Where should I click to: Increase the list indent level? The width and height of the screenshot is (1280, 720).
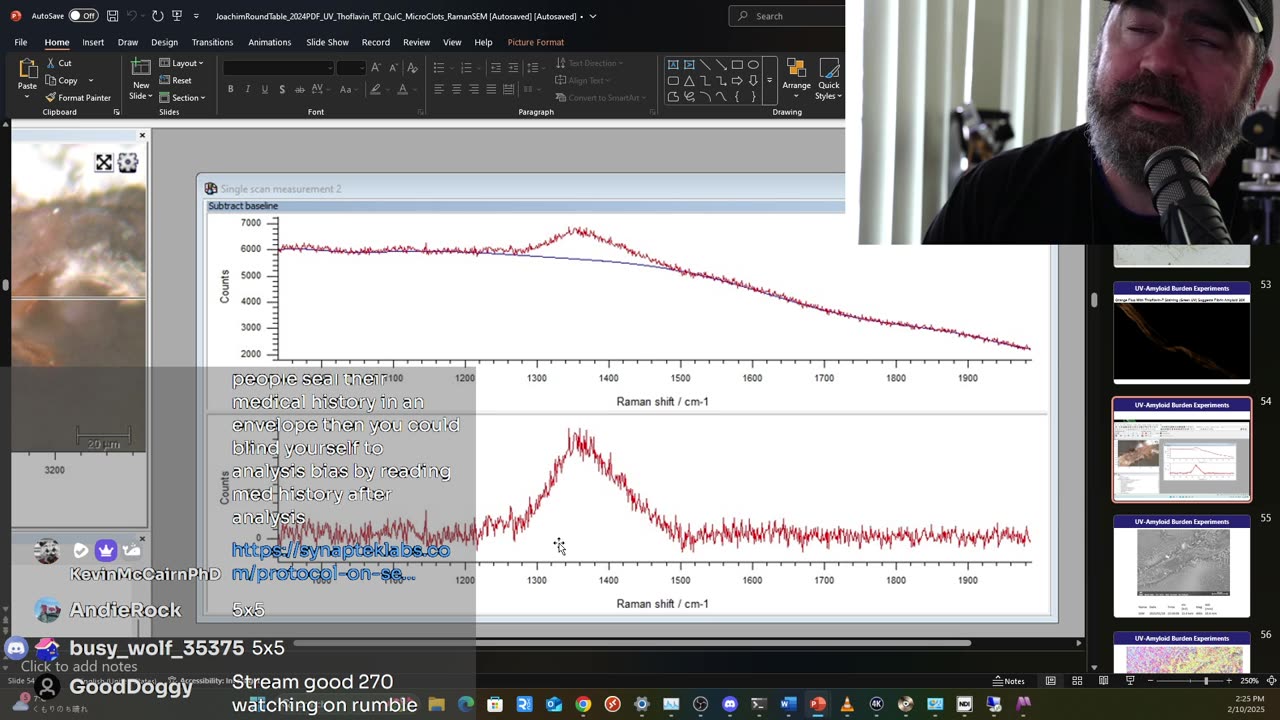(512, 67)
